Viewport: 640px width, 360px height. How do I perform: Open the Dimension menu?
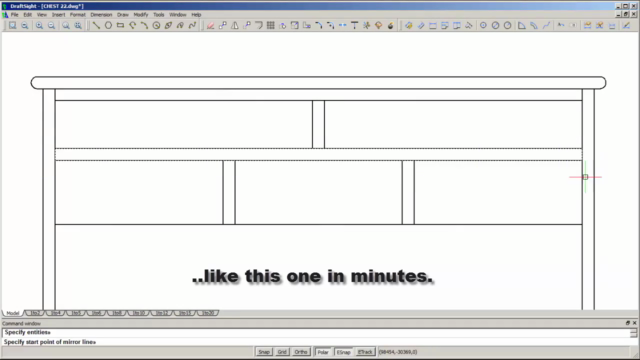tap(101, 15)
